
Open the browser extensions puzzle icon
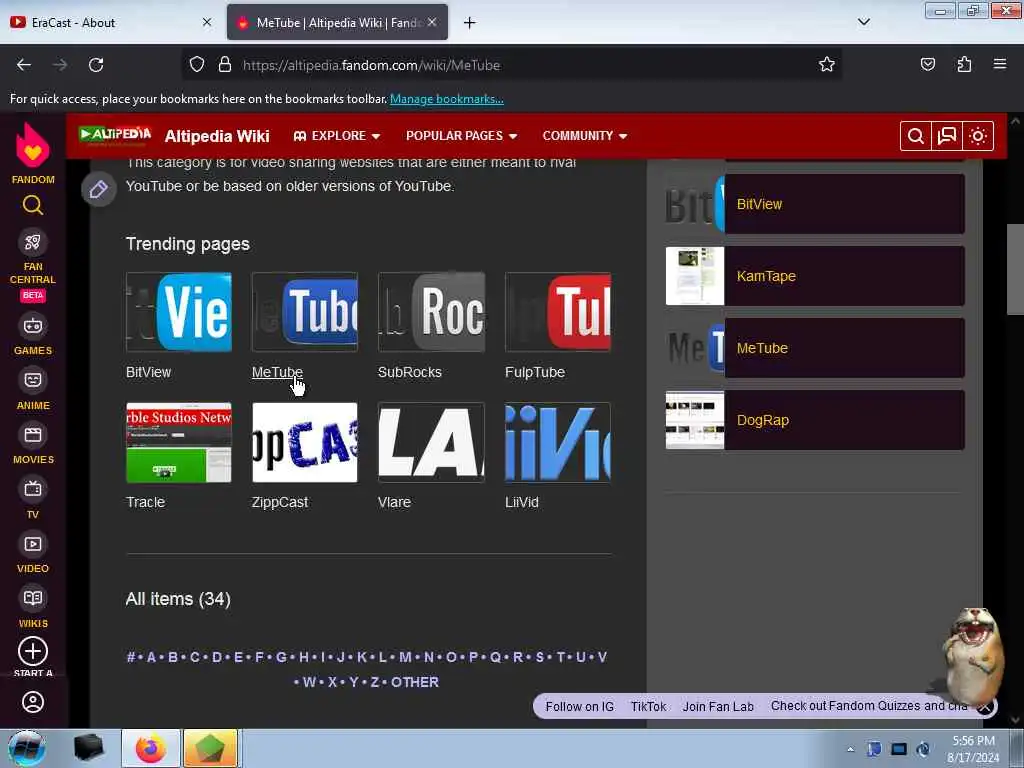(x=964, y=64)
